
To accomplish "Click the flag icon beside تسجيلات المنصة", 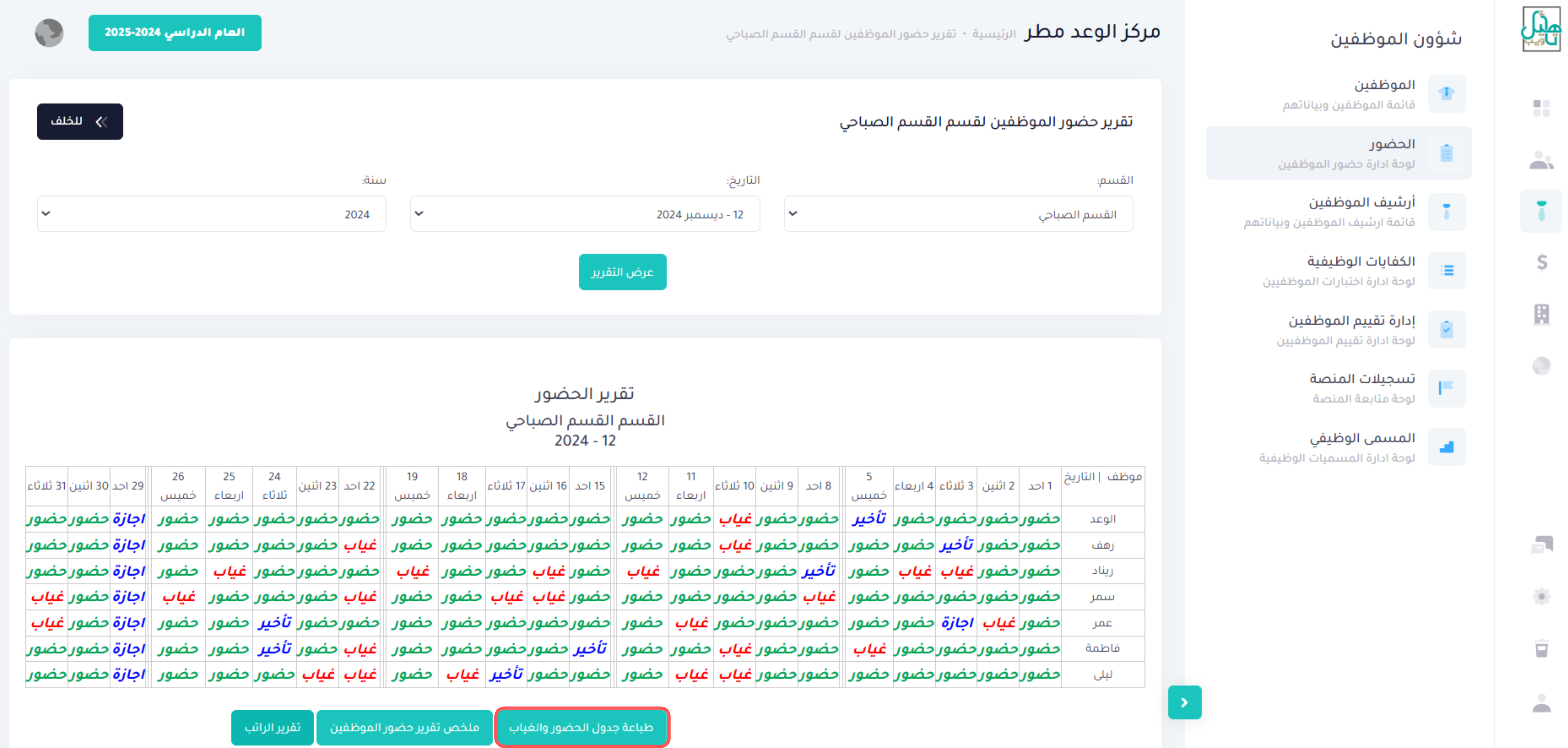I will [x=1446, y=388].
